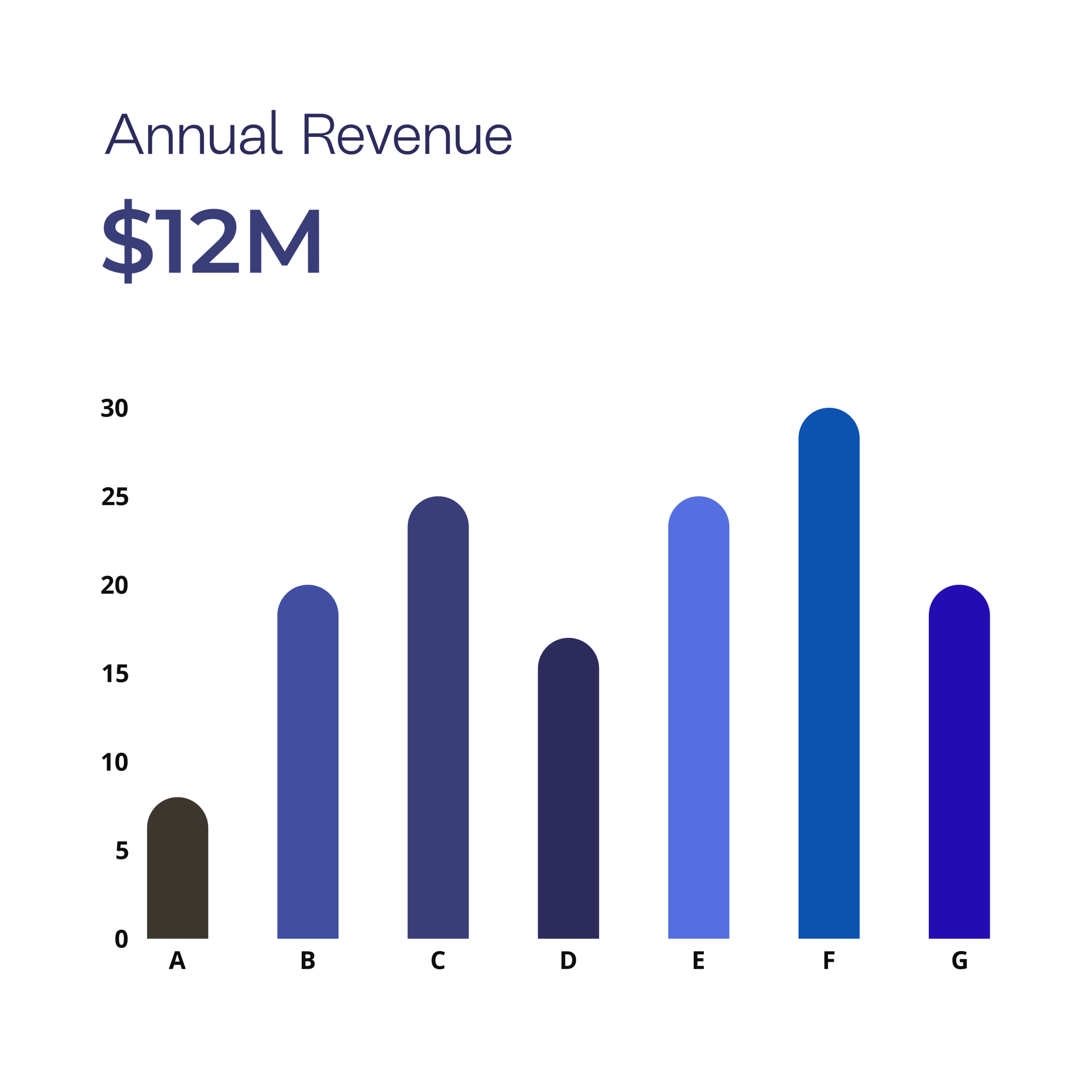Click the x-axis letter A label

[177, 960]
